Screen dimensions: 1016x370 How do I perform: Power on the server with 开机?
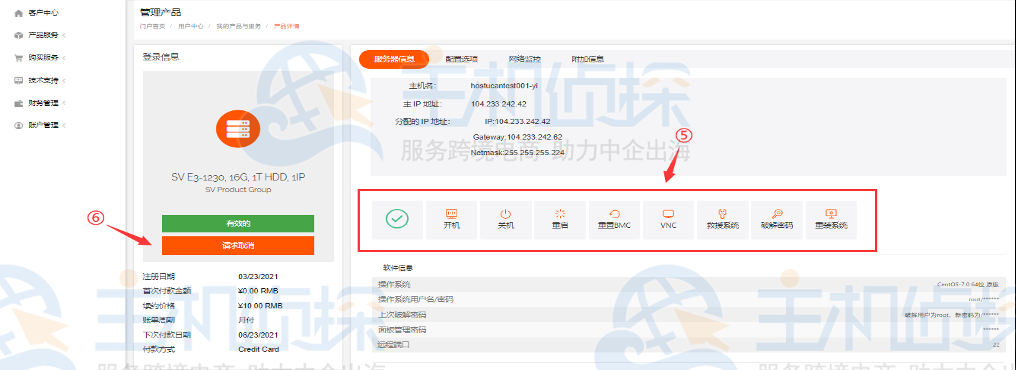tap(452, 220)
